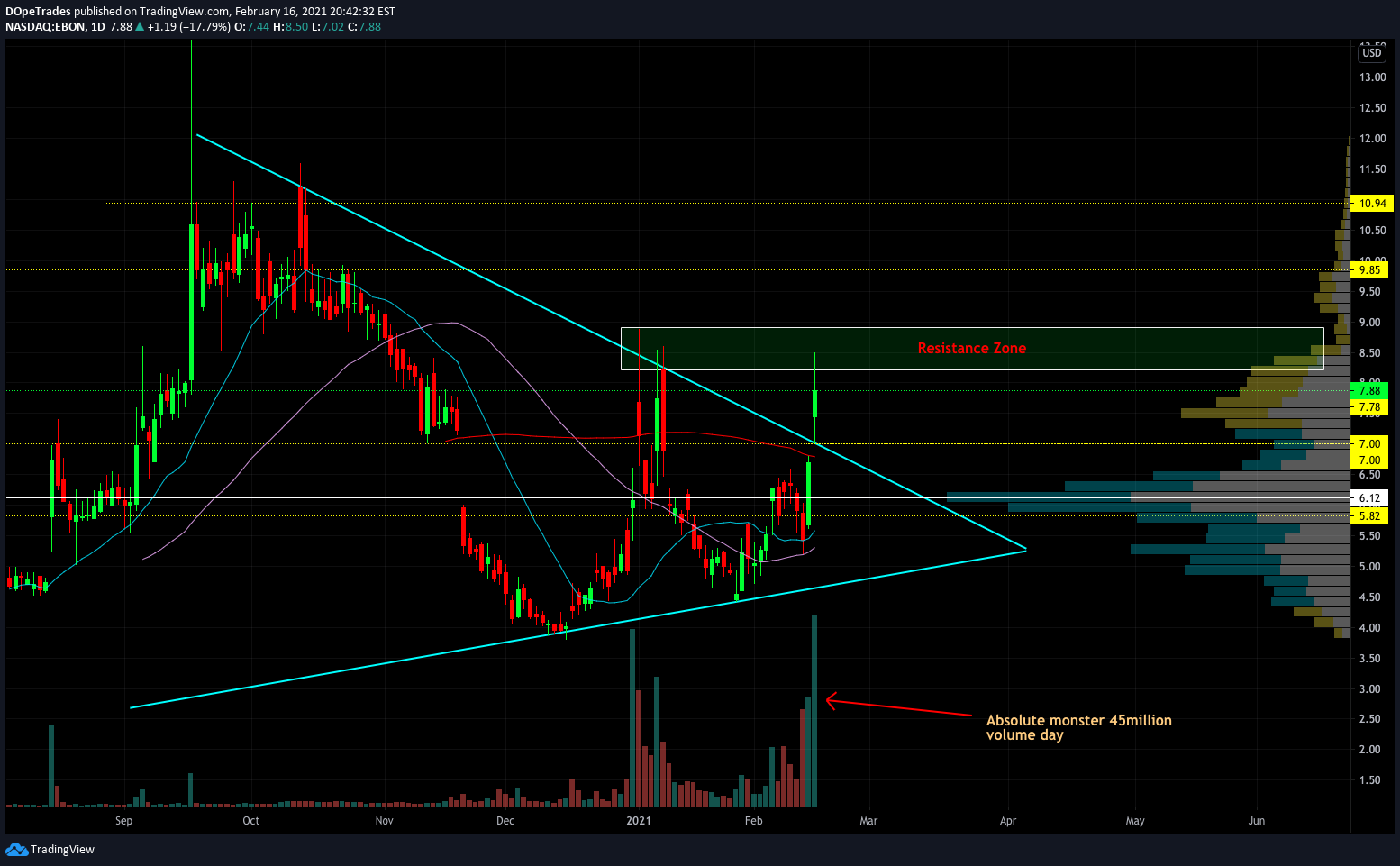Click the Feb label on the time axis

754,821
